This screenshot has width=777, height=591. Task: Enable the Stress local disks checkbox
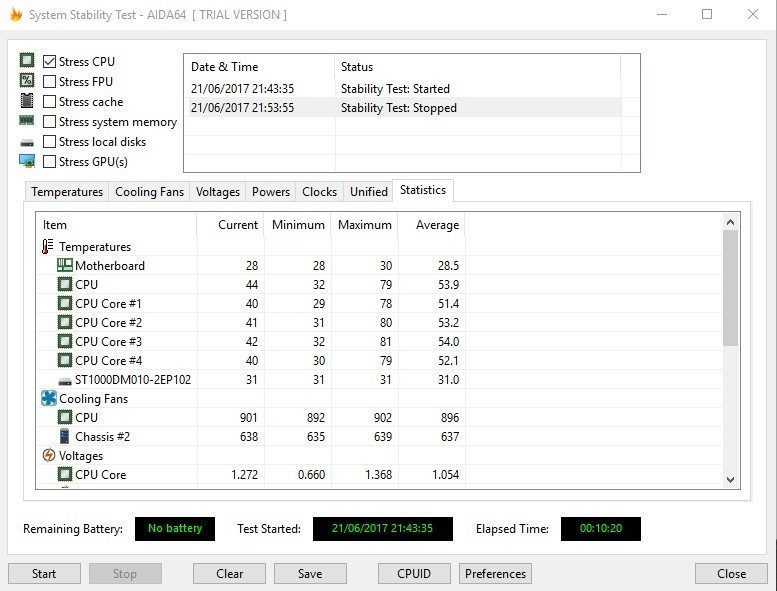[49, 142]
